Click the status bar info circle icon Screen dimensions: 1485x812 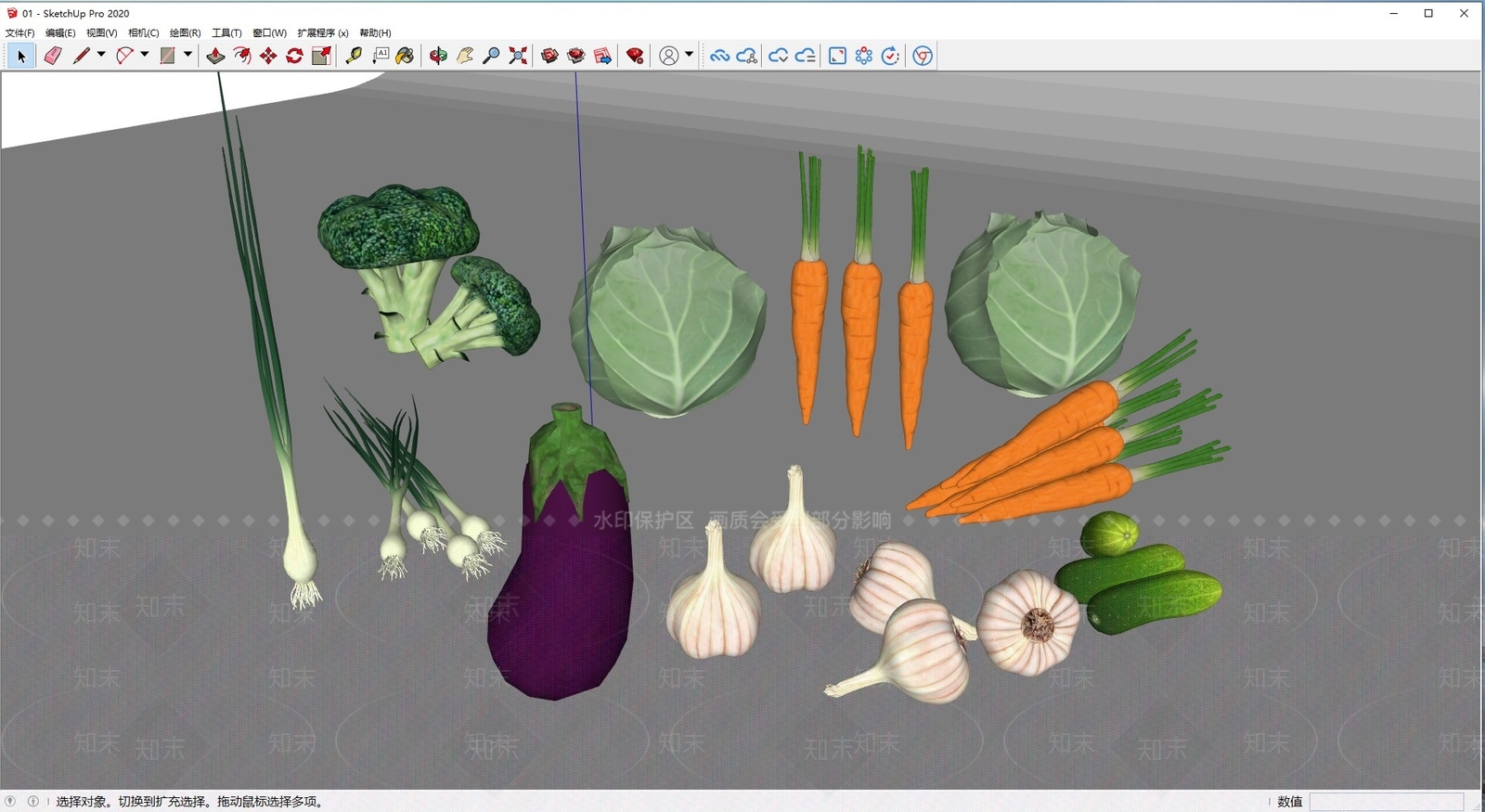[x=33, y=801]
